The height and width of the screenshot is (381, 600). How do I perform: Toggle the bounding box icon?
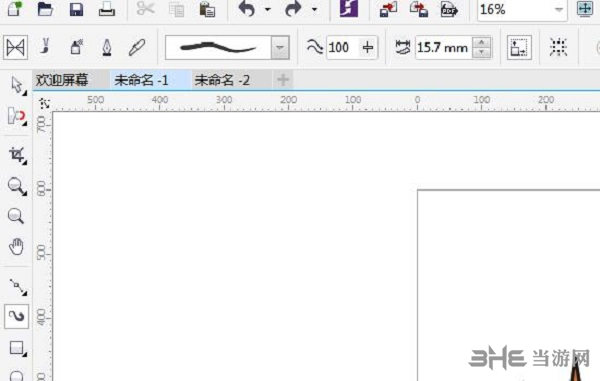coord(558,47)
